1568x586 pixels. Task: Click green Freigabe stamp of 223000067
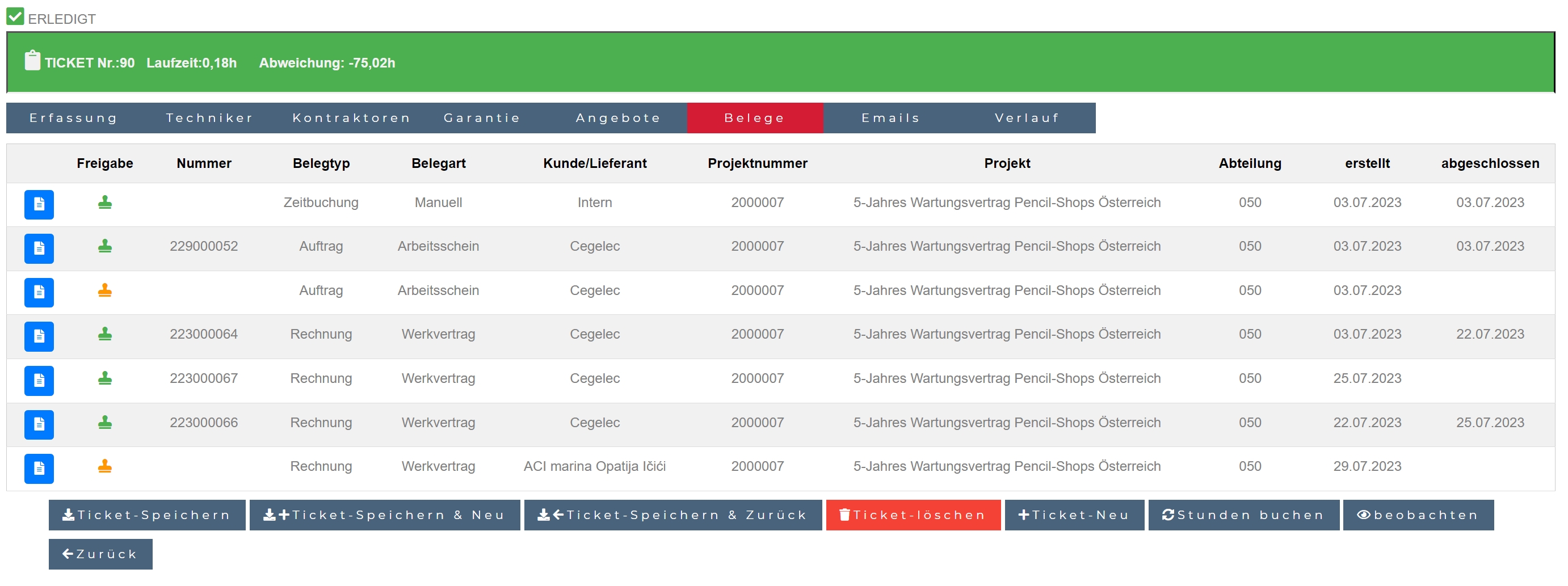pyautogui.click(x=104, y=378)
